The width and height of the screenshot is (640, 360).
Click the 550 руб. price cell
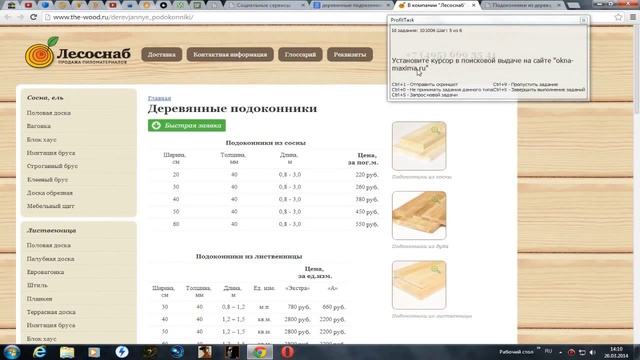pyautogui.click(x=367, y=224)
